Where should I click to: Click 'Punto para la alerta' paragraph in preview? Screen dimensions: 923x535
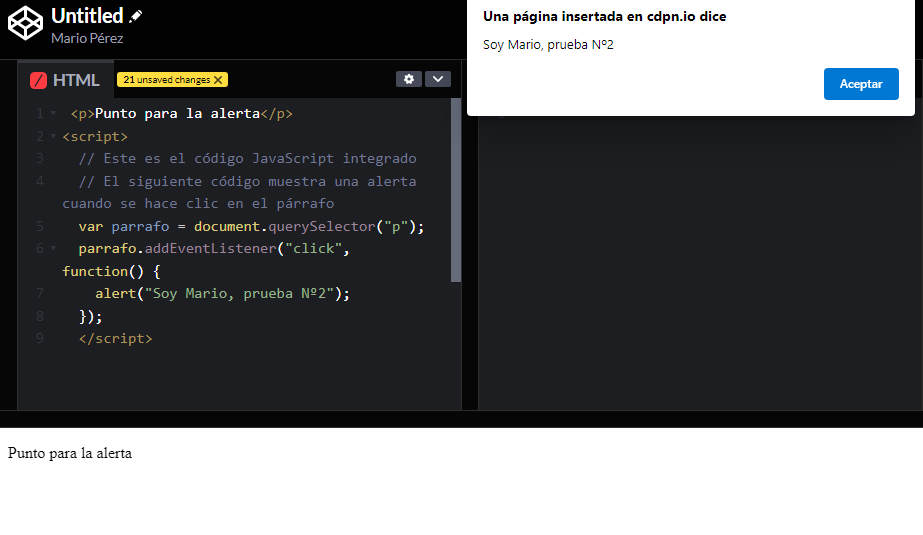coord(69,453)
